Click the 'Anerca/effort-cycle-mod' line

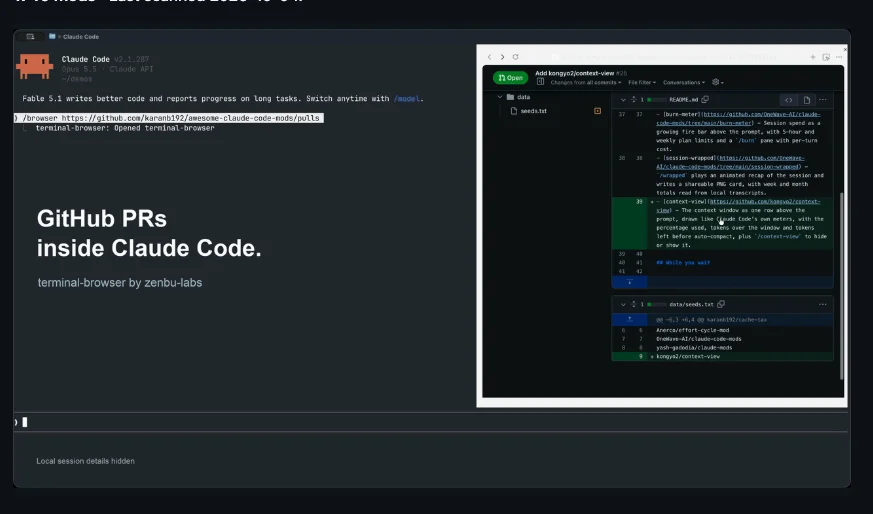tap(693, 330)
